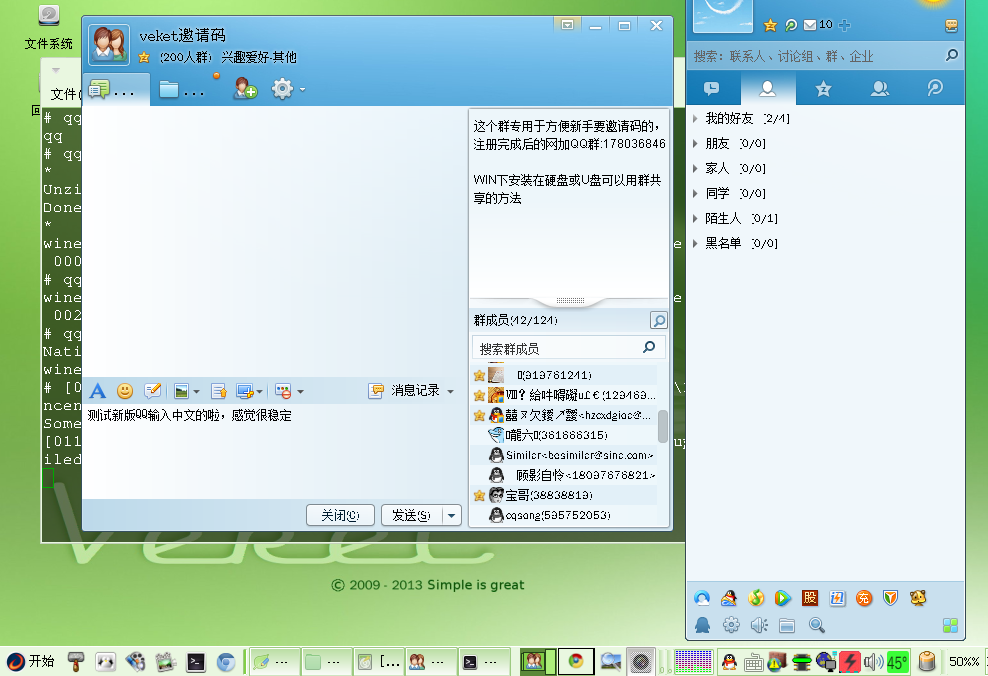Launch QQ Game icon in app tray
Screen dimensions: 988x676
729,598
